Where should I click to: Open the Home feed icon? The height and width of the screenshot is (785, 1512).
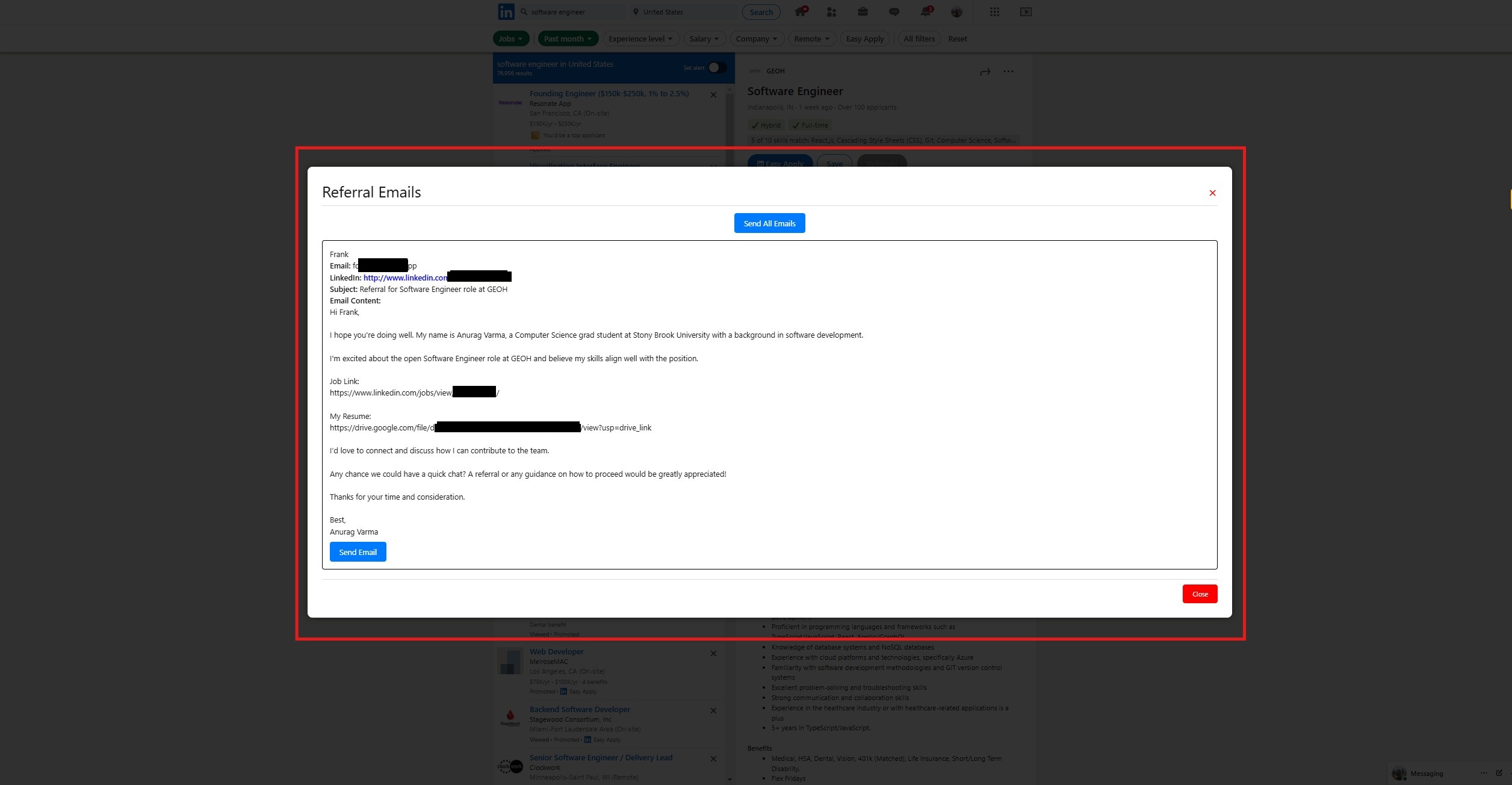tap(801, 11)
